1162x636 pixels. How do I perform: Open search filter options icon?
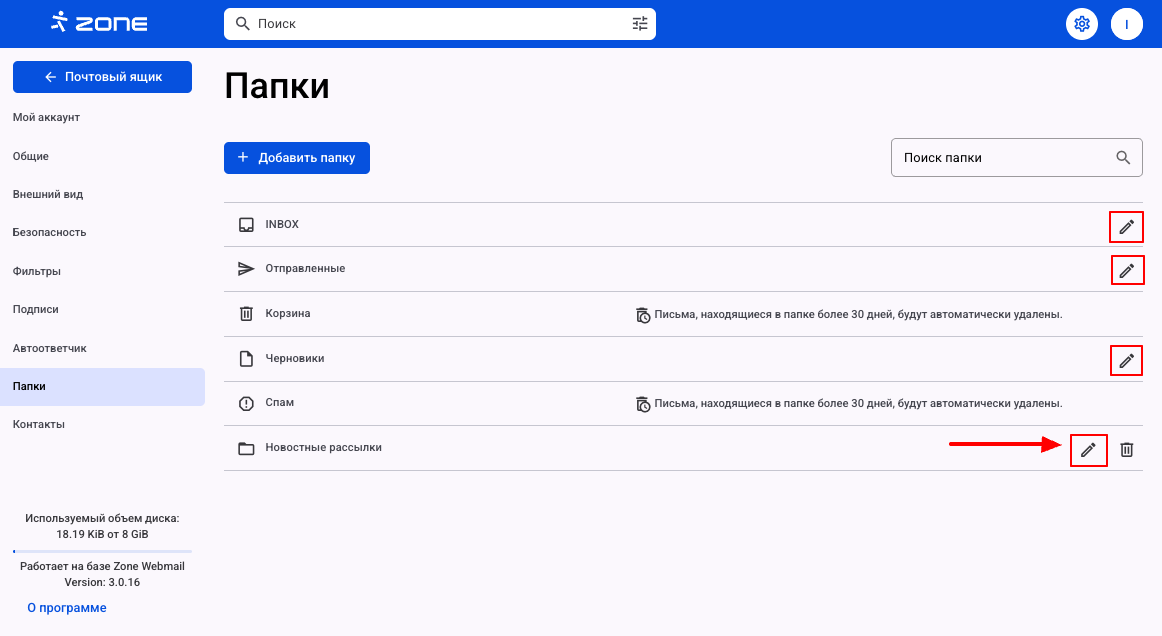(640, 24)
